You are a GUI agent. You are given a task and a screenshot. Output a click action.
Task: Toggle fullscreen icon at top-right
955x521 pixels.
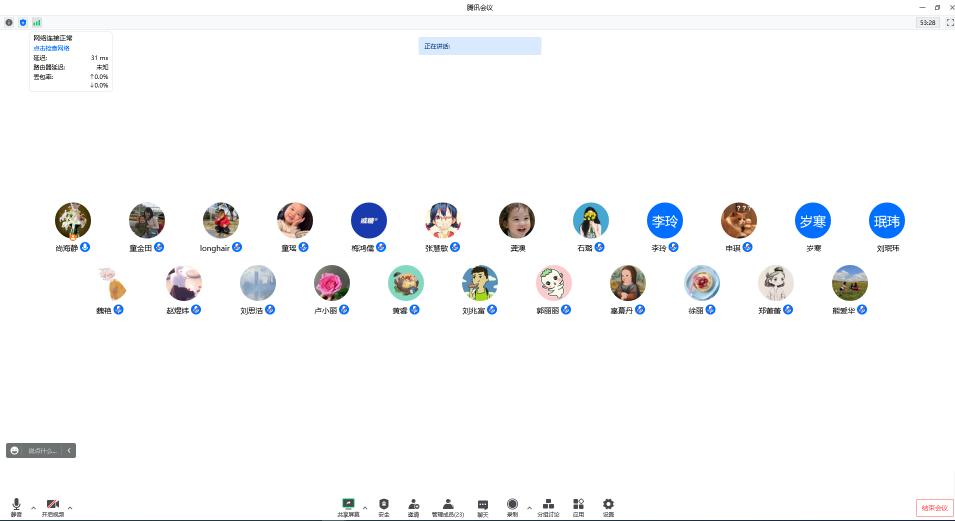click(950, 23)
